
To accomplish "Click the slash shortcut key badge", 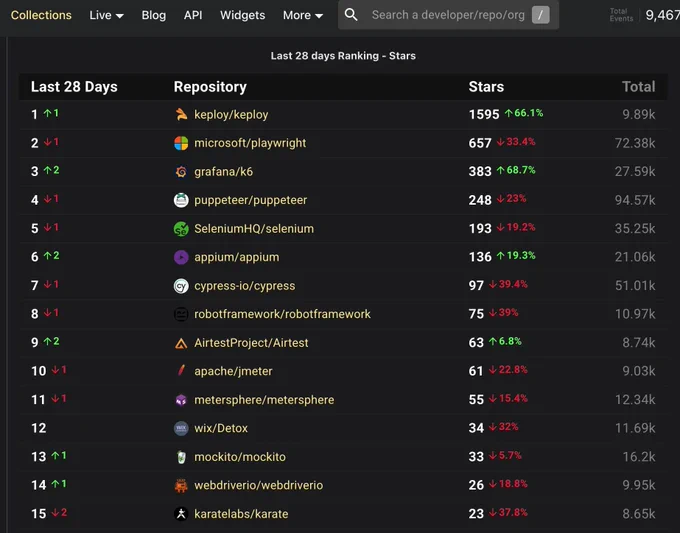I will tap(540, 15).
